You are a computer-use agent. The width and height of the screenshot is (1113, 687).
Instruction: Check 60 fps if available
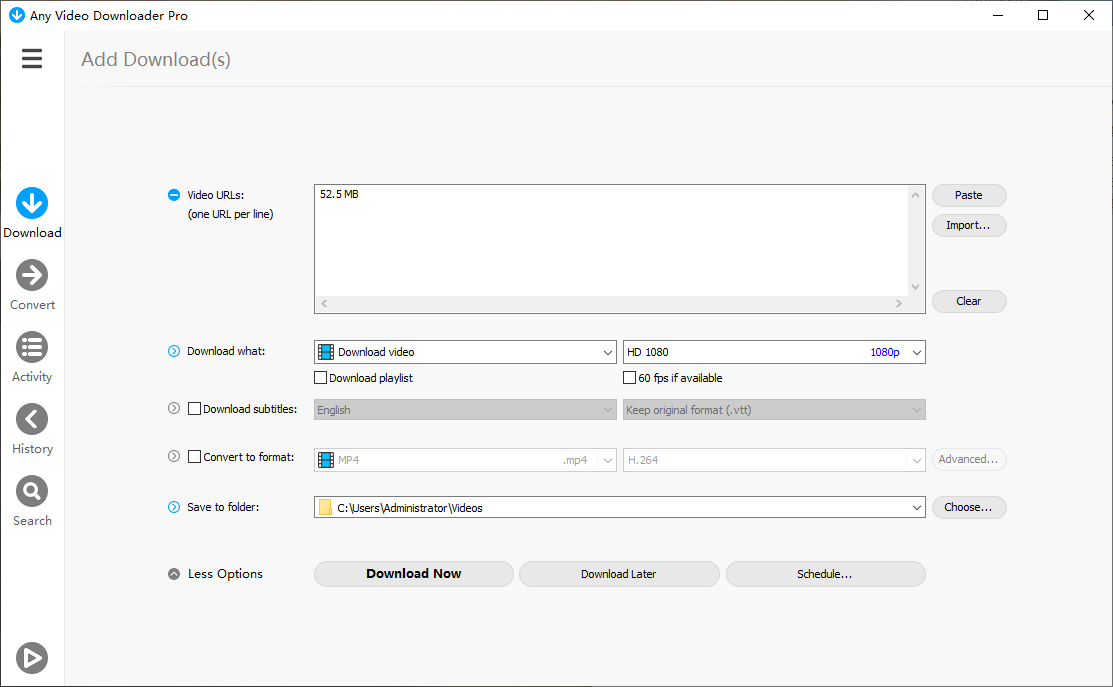coord(629,377)
